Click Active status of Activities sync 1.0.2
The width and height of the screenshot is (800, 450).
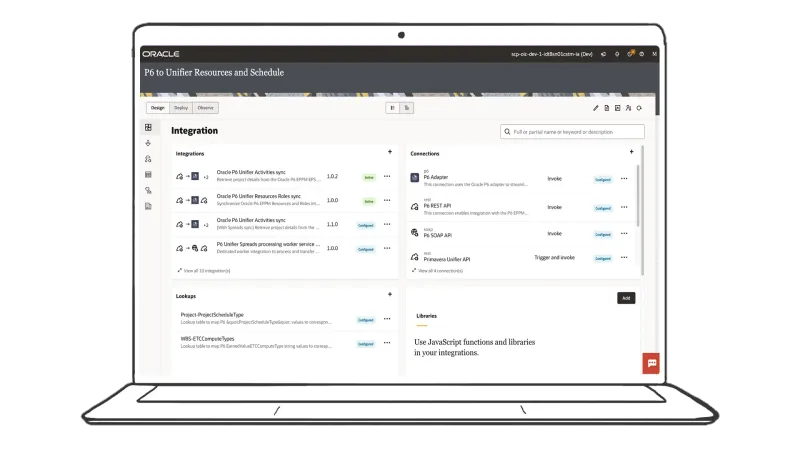[x=369, y=178]
